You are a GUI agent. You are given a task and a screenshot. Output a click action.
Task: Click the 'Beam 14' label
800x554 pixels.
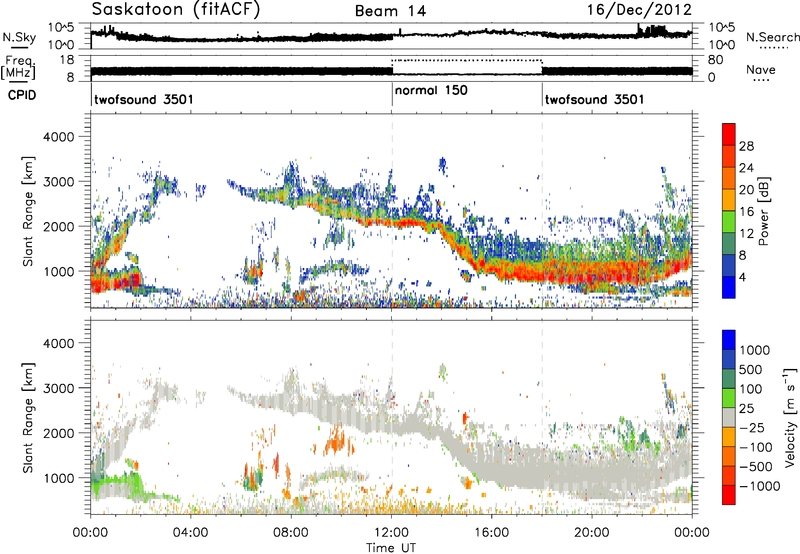tap(390, 11)
